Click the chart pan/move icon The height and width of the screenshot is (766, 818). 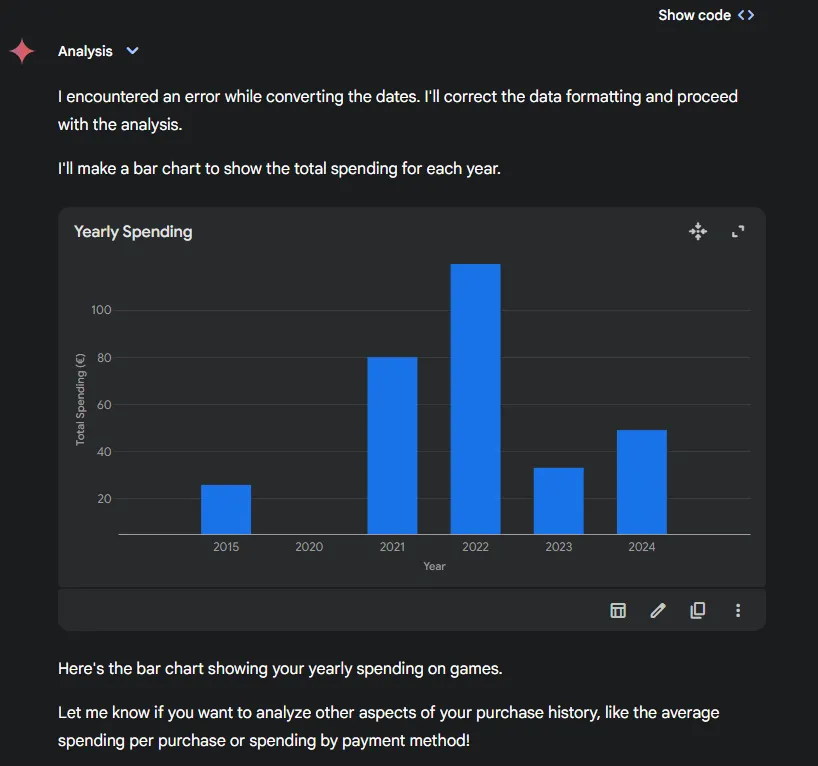coord(698,231)
